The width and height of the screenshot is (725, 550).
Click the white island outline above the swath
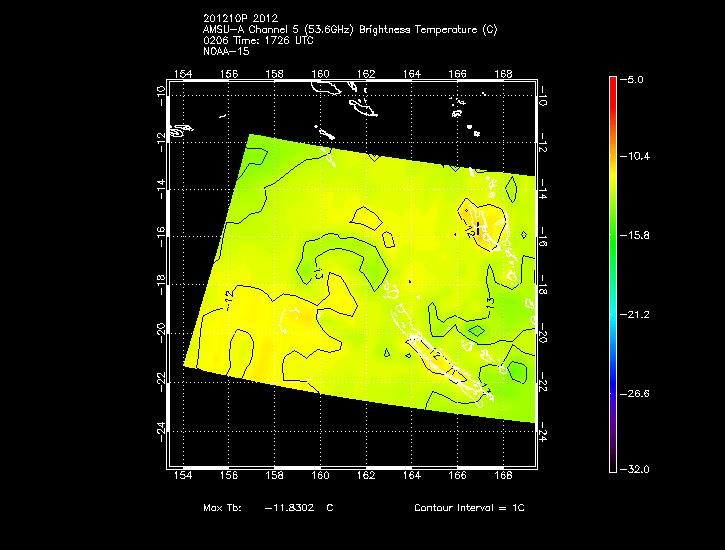pos(360,106)
